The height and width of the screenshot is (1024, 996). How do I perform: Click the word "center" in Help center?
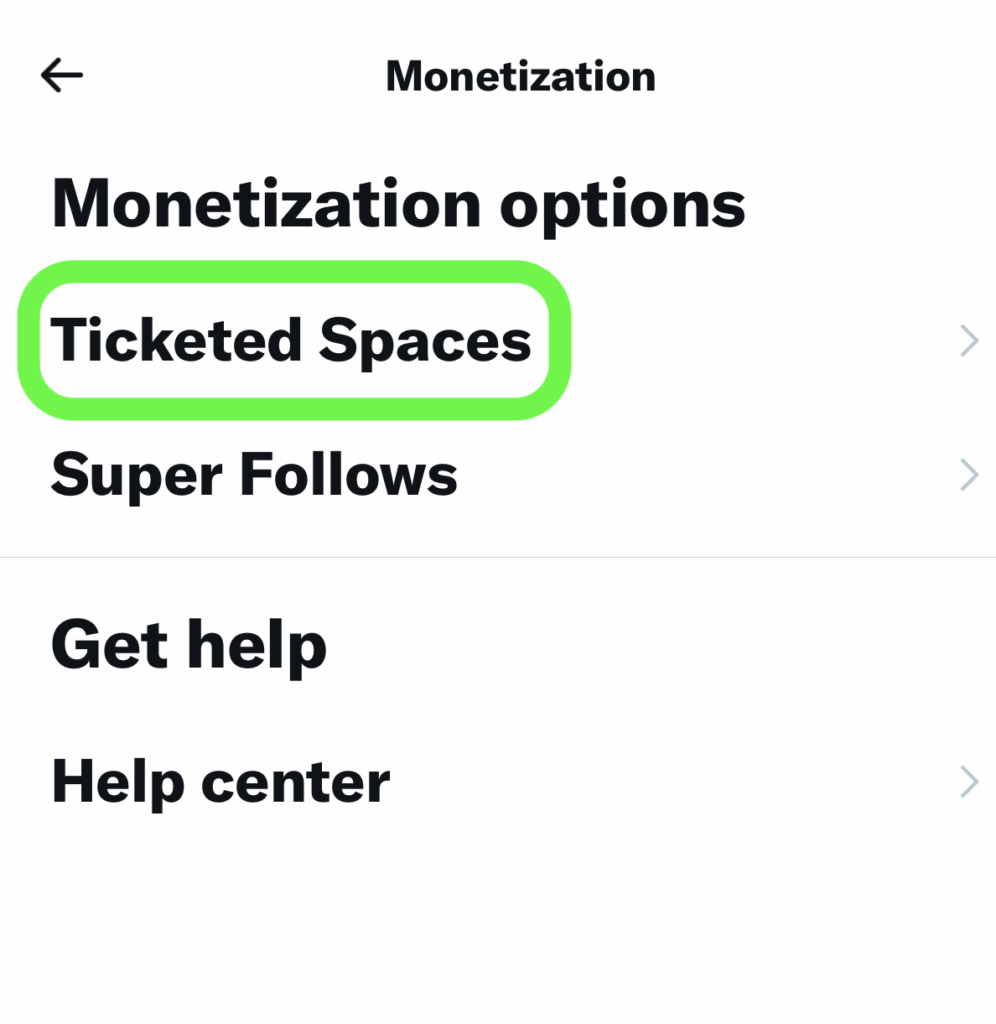(x=295, y=784)
